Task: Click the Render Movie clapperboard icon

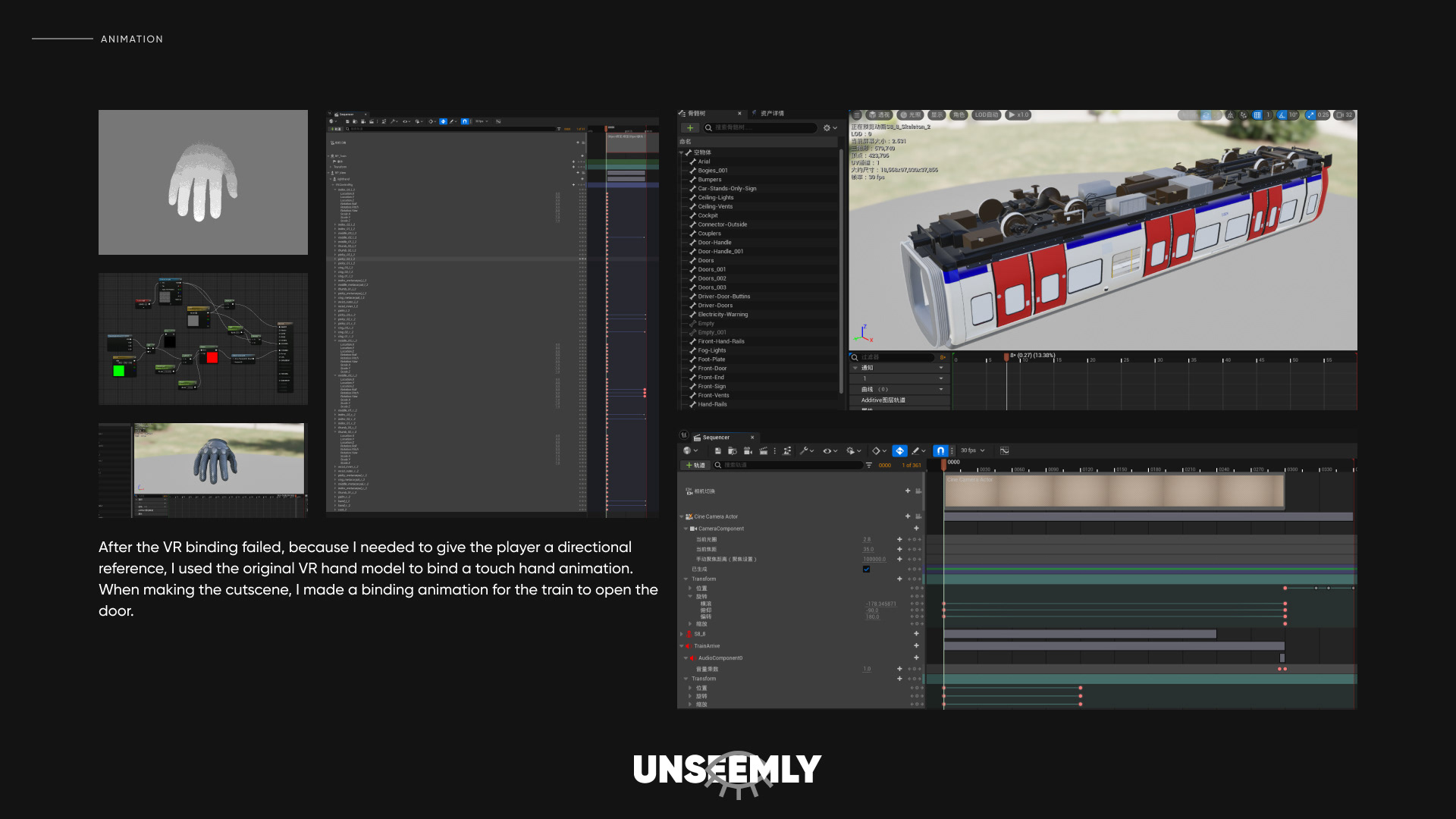Action: tap(764, 450)
